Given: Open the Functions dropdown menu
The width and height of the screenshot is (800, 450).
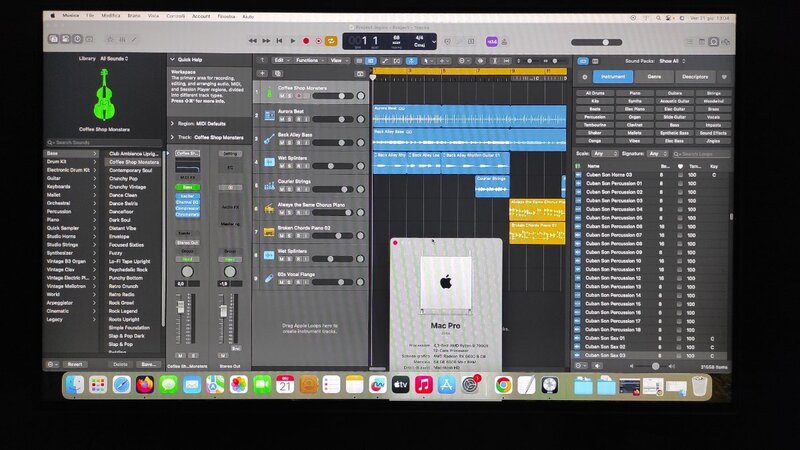Looking at the screenshot, I should (x=310, y=60).
